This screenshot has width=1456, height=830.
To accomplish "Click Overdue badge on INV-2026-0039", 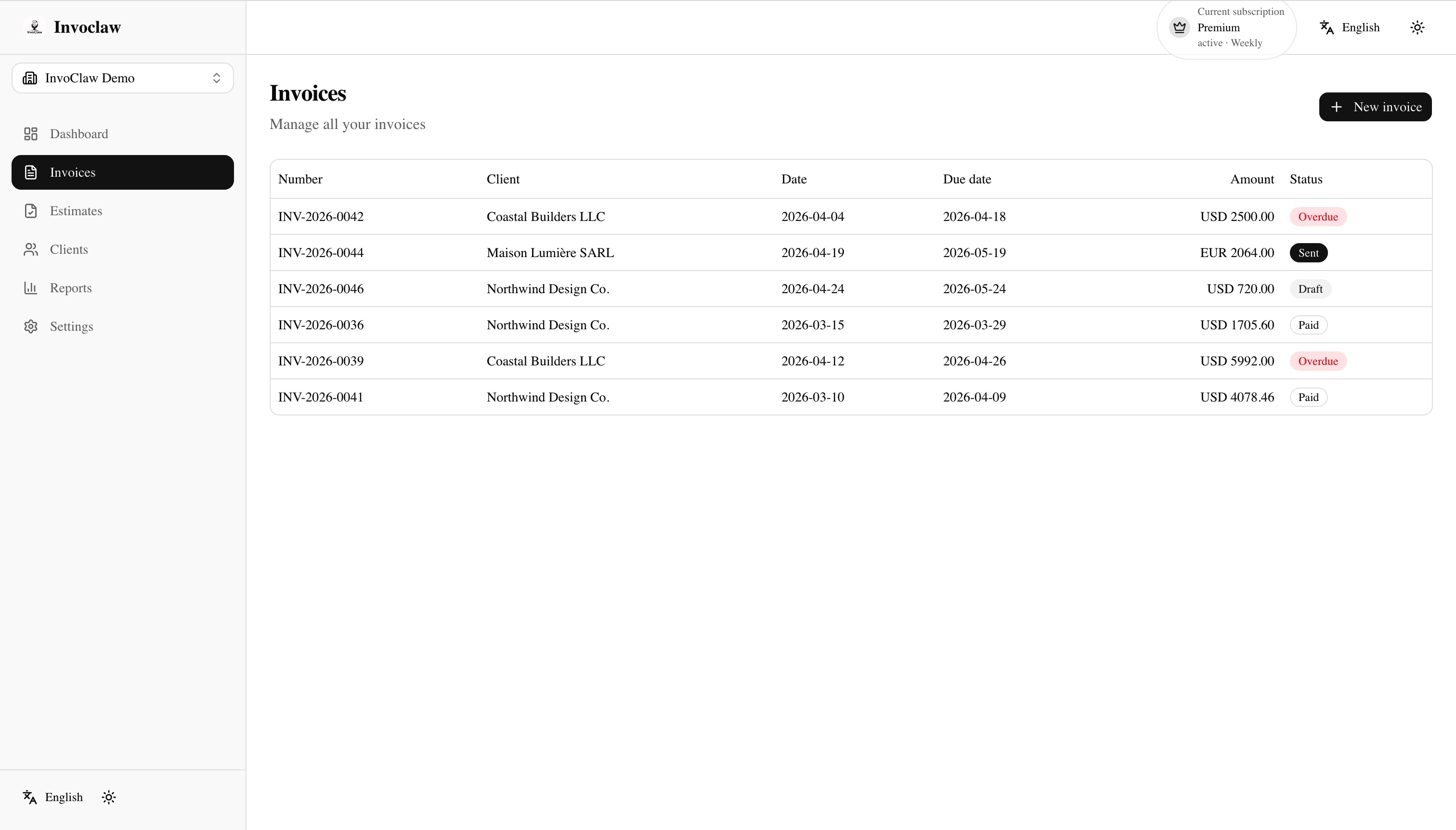I will pos(1318,361).
